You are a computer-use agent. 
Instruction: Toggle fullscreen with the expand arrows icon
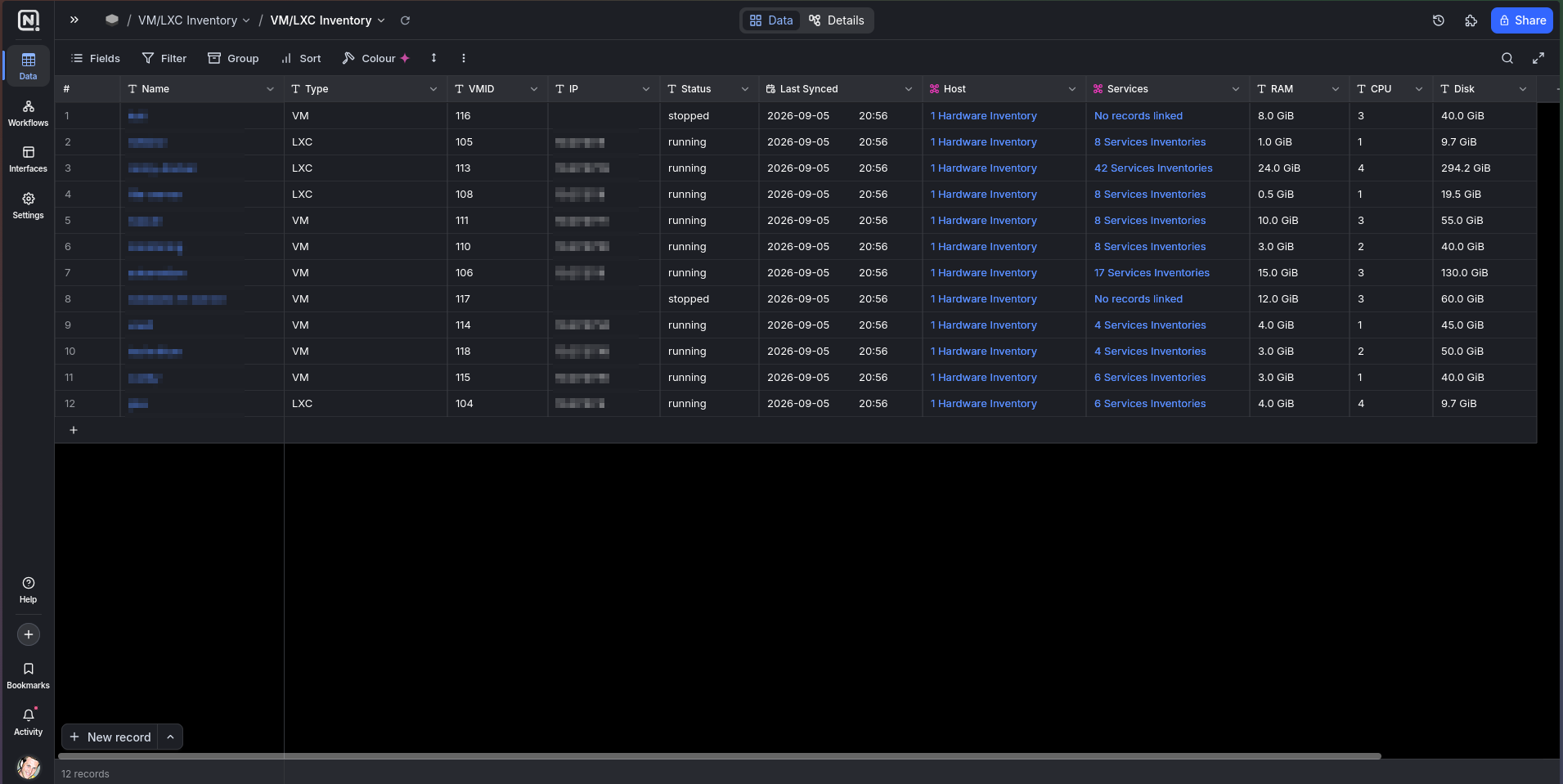pos(1538,58)
